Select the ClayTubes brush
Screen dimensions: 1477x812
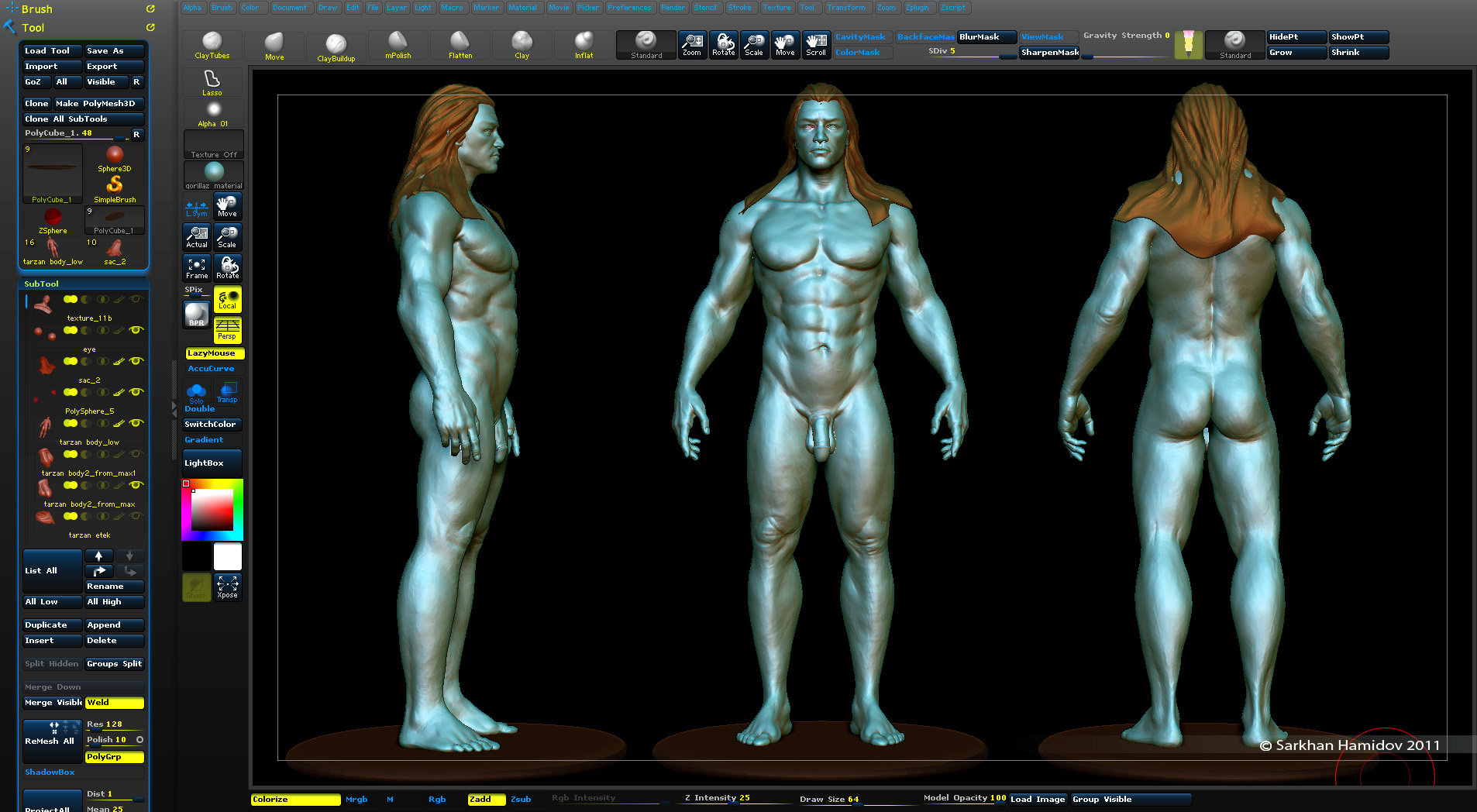212,45
